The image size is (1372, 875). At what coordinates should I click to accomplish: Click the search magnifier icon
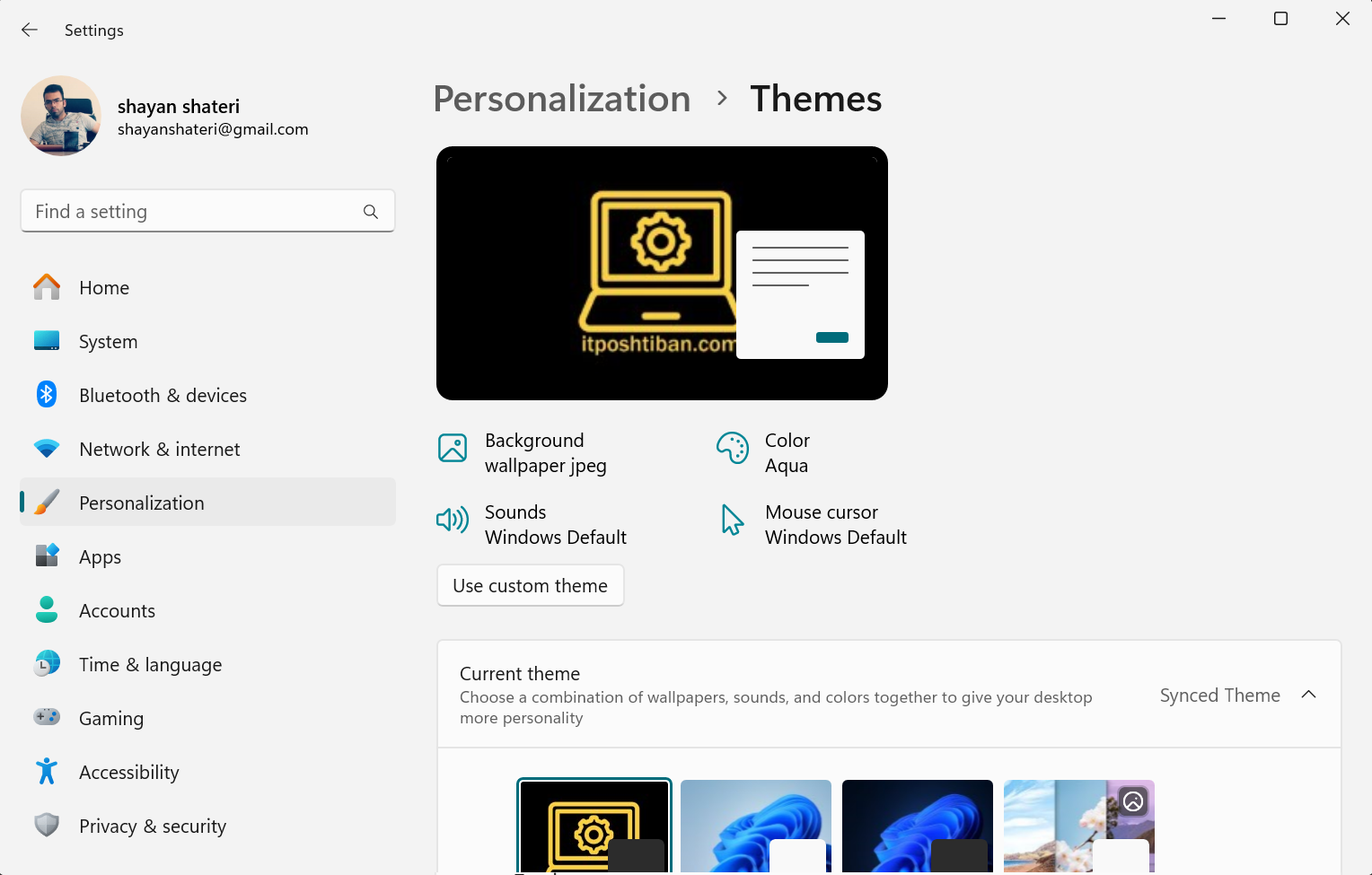[x=371, y=212]
